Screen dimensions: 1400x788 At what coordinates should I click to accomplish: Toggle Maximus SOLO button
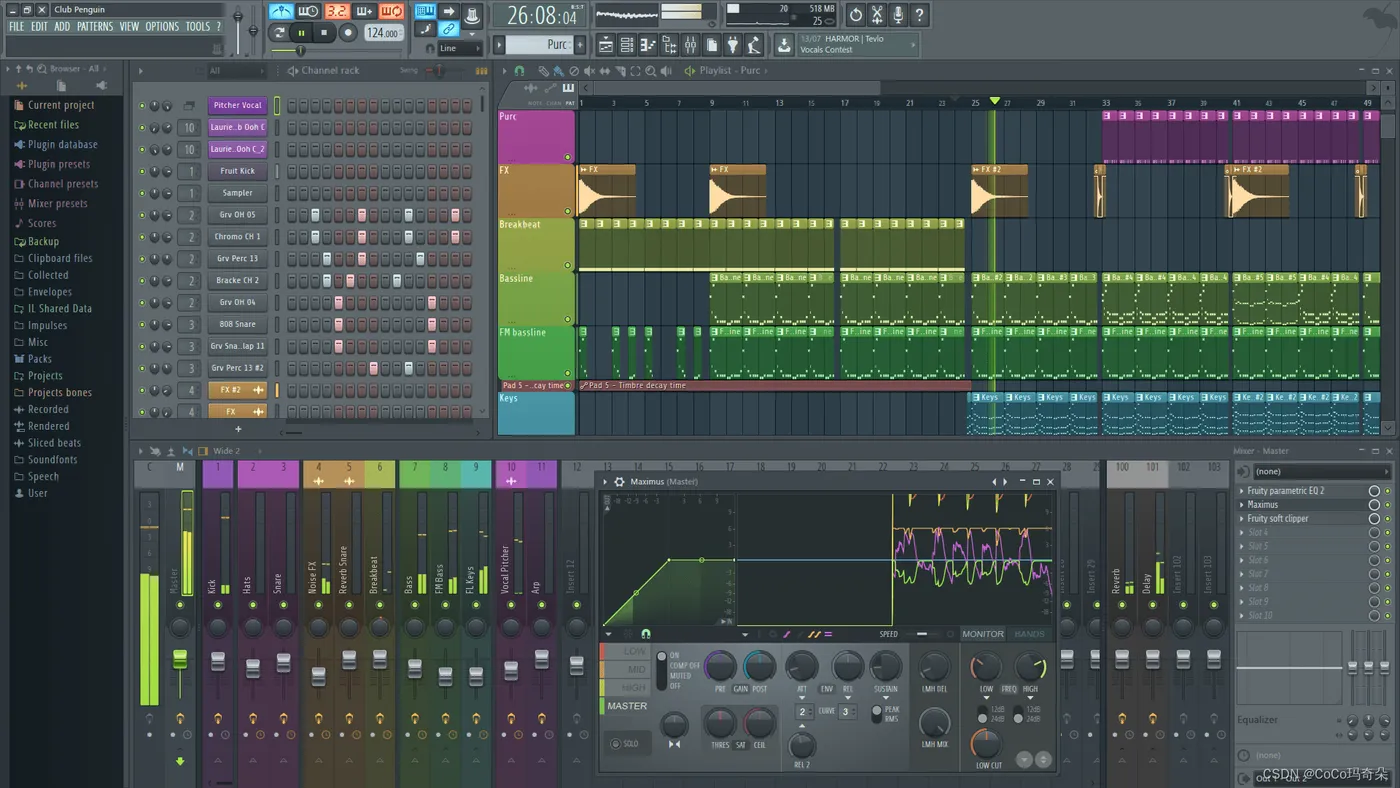tap(625, 744)
